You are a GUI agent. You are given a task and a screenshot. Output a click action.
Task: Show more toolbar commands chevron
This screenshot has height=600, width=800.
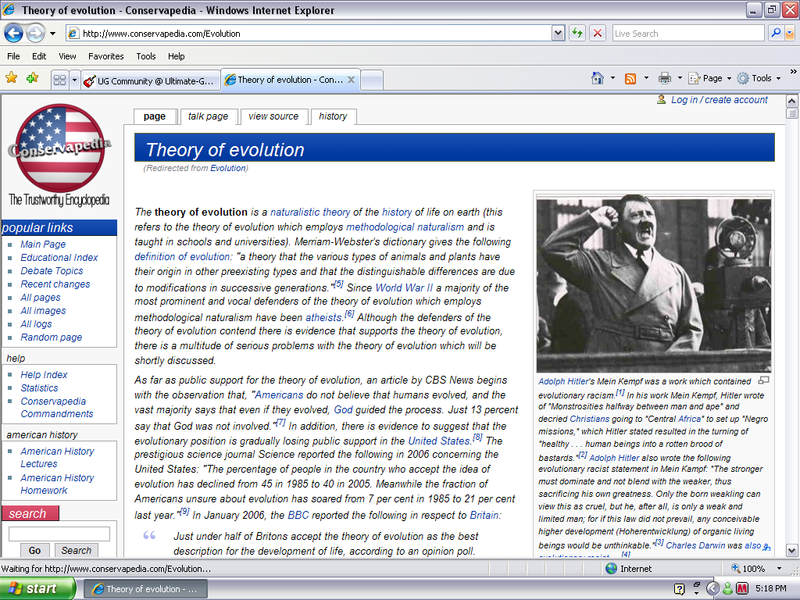point(793,72)
